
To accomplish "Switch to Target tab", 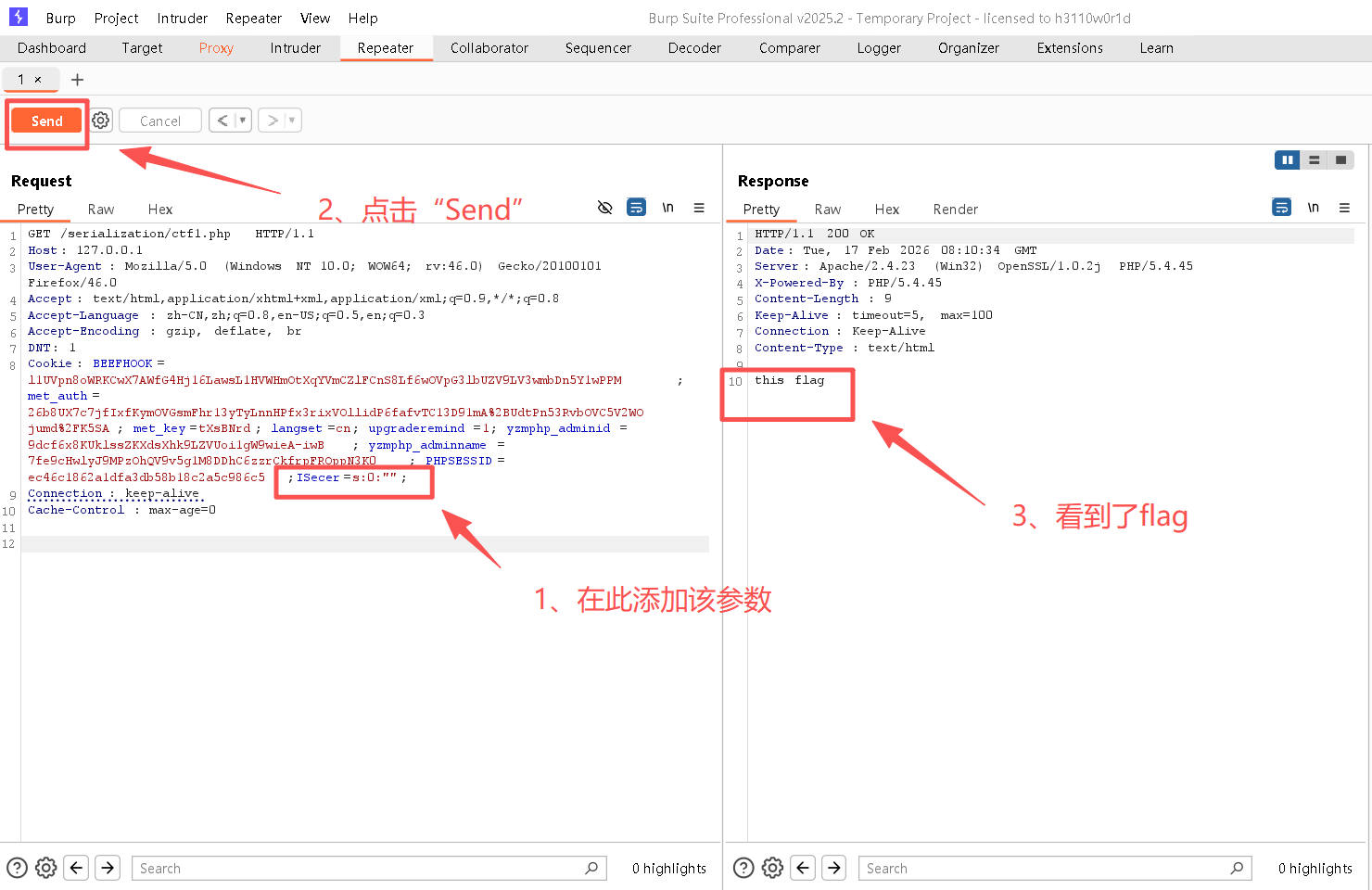I will click(x=142, y=48).
